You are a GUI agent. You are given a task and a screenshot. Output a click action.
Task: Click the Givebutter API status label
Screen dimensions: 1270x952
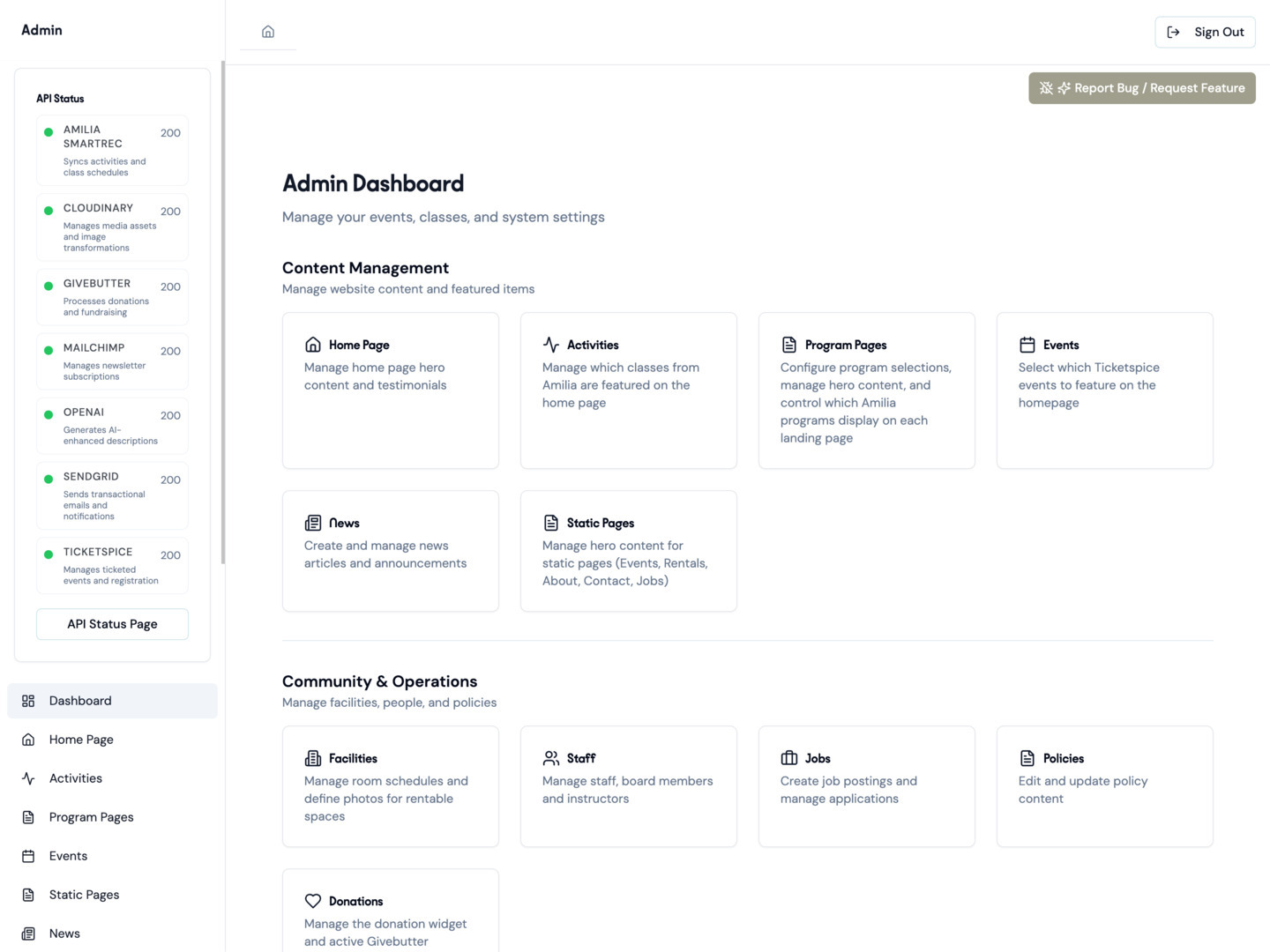pos(97,284)
